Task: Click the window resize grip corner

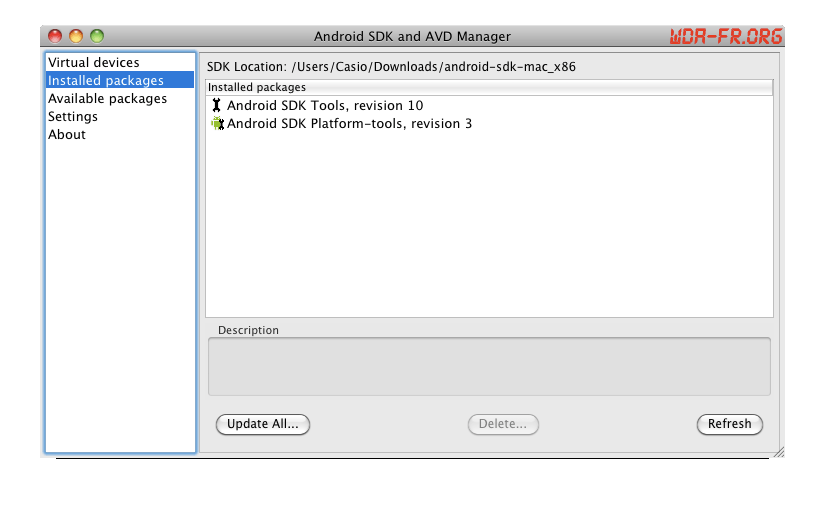Action: (778, 452)
